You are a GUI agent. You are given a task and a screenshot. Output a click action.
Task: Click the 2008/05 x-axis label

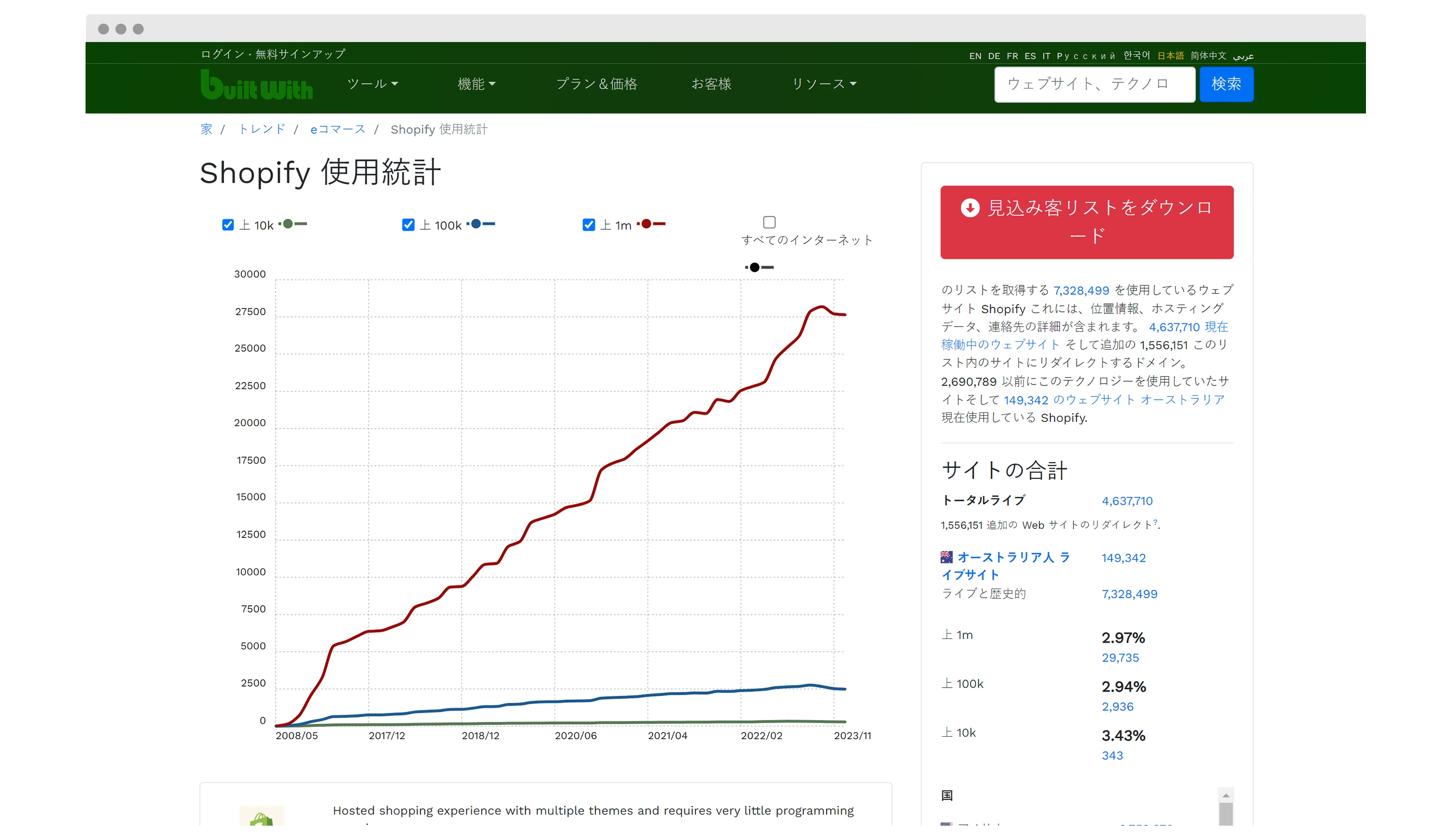click(x=297, y=736)
